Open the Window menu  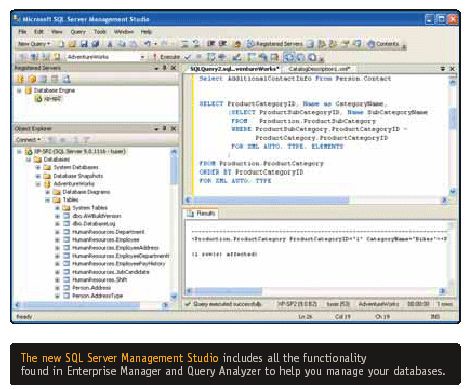pyautogui.click(x=124, y=32)
